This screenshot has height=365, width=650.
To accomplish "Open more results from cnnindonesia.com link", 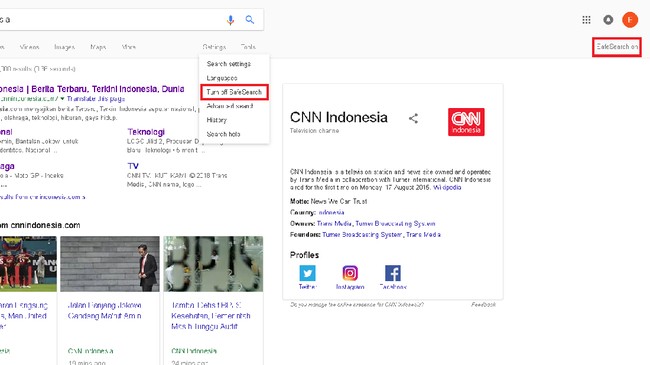I will (x=42, y=197).
